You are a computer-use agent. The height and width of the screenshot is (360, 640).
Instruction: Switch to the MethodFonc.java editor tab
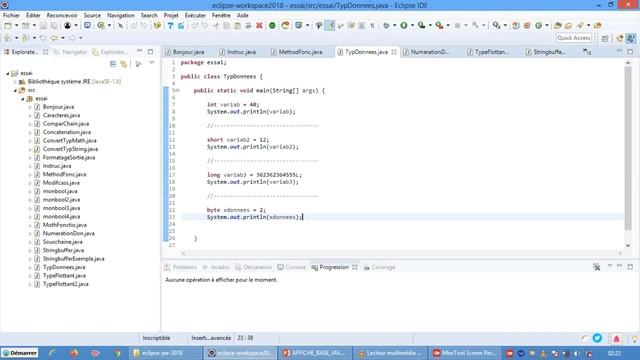[x=297, y=52]
